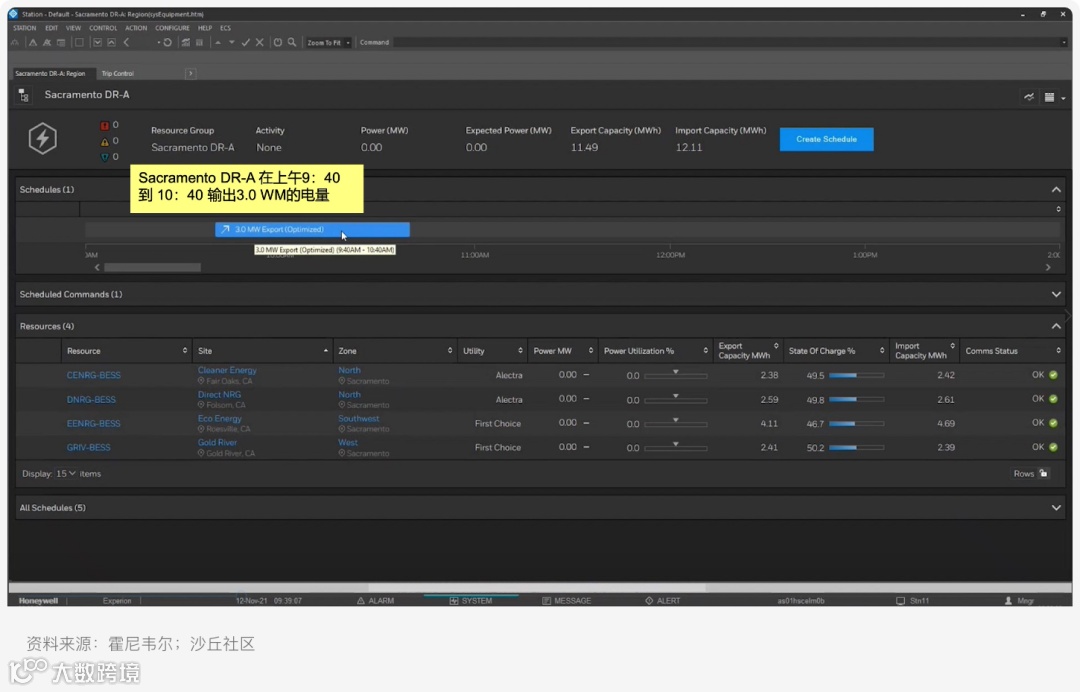Open the CONTROL menu
The image size is (1080, 692).
pos(103,28)
